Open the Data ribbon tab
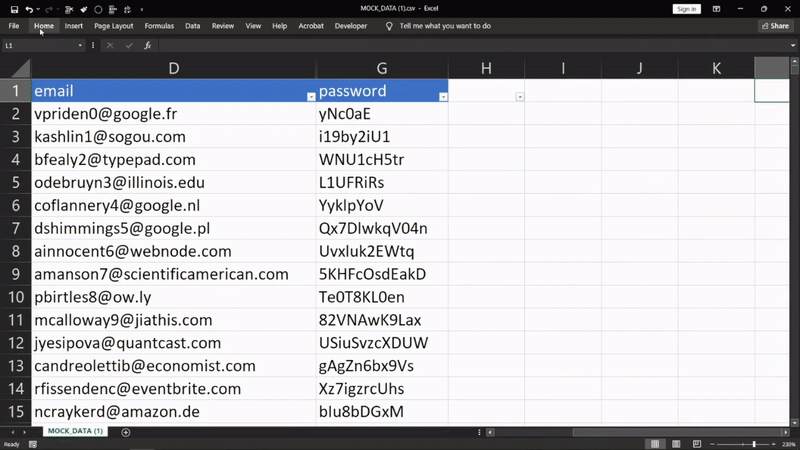The height and width of the screenshot is (450, 800). tap(192, 26)
